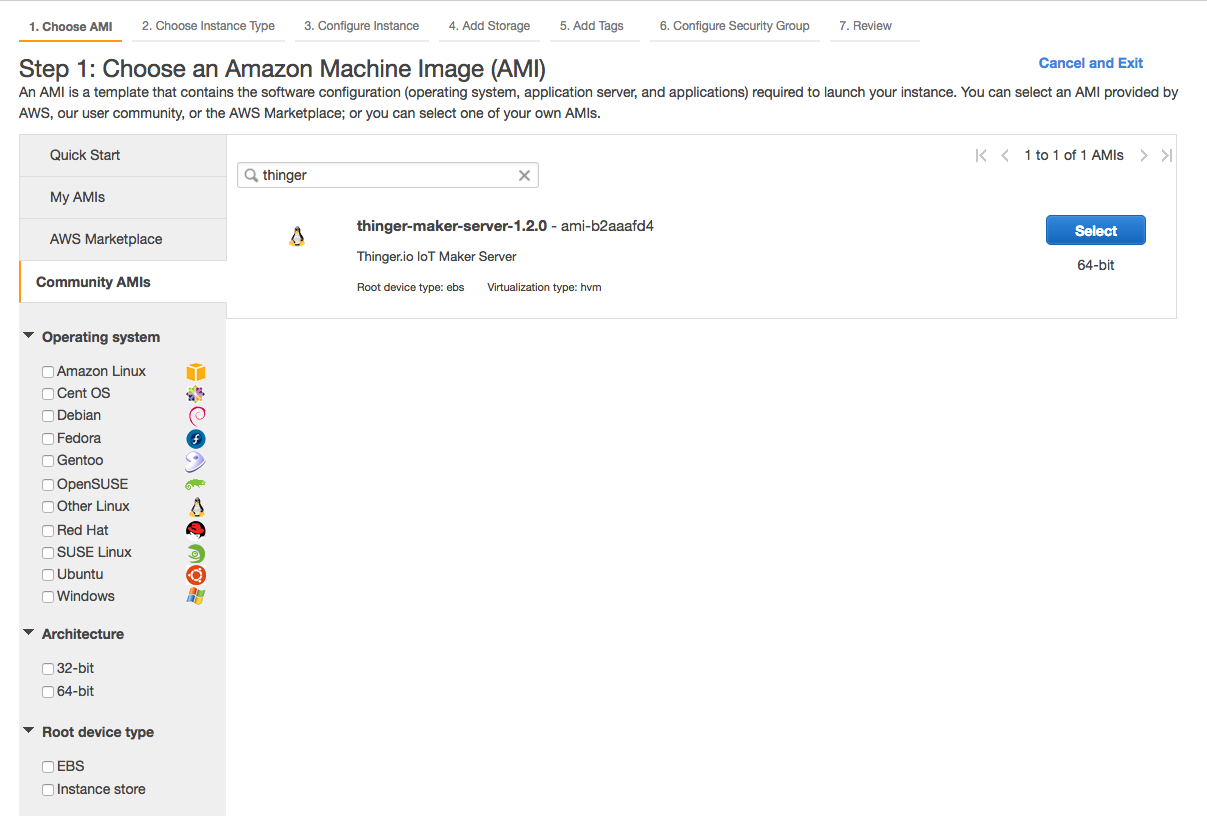Click the SUSE Linux green logo icon
The width and height of the screenshot is (1207, 836).
pos(196,553)
